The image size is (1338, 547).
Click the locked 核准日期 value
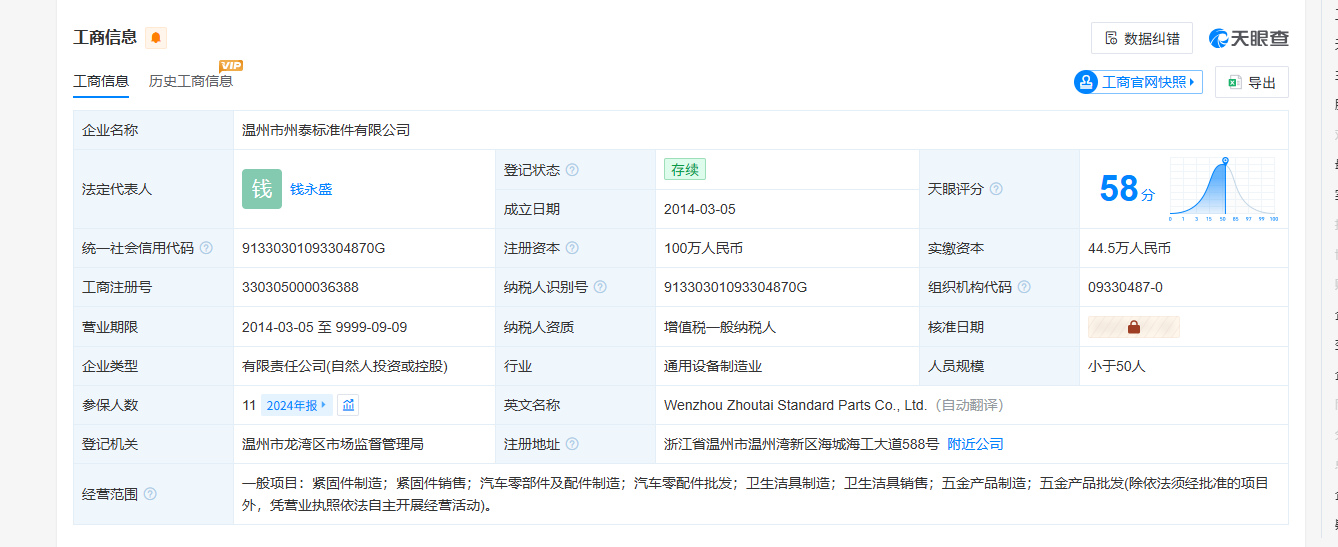(x=1134, y=327)
